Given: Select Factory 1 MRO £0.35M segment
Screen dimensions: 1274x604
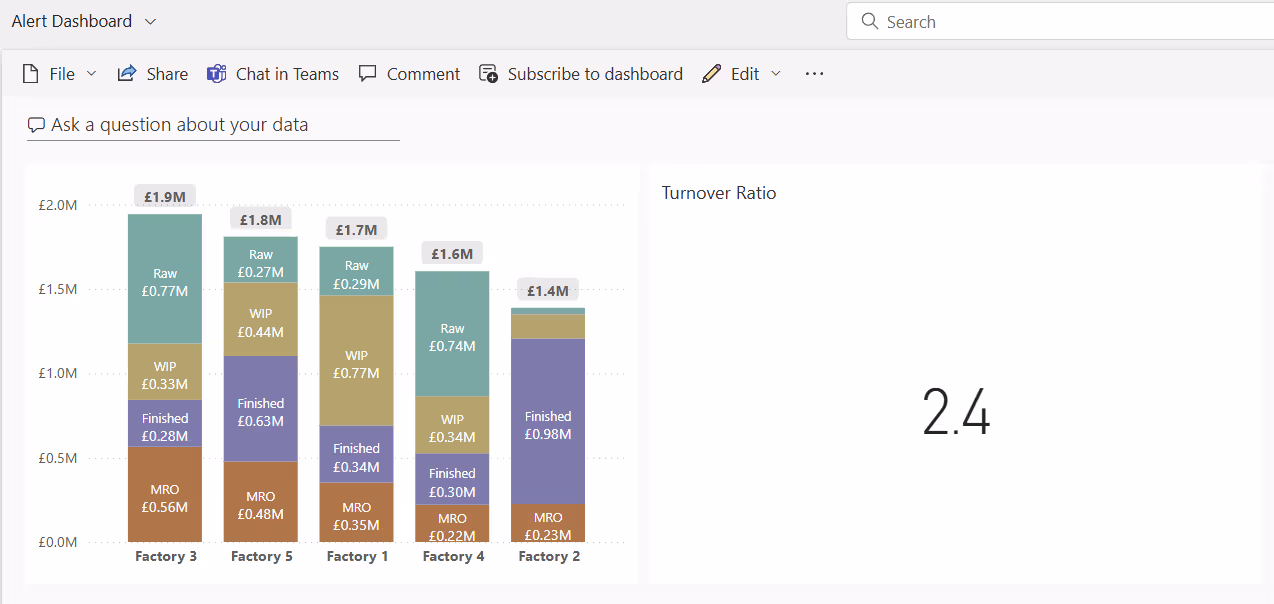Looking at the screenshot, I should (357, 513).
